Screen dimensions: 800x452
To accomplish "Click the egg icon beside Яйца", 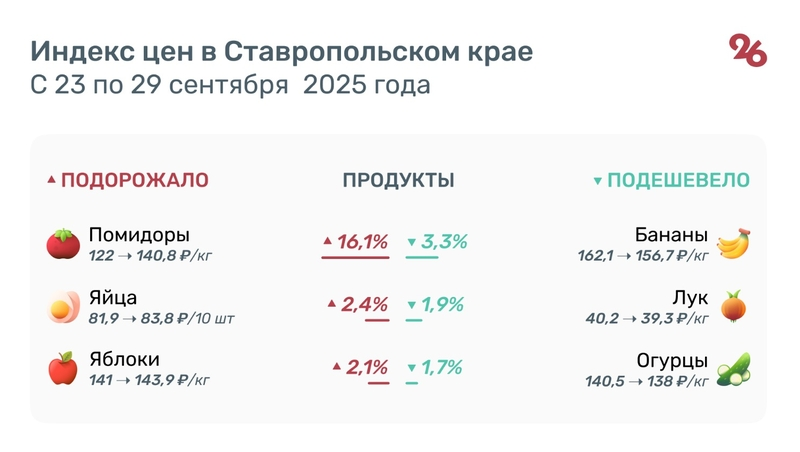I will (63, 307).
